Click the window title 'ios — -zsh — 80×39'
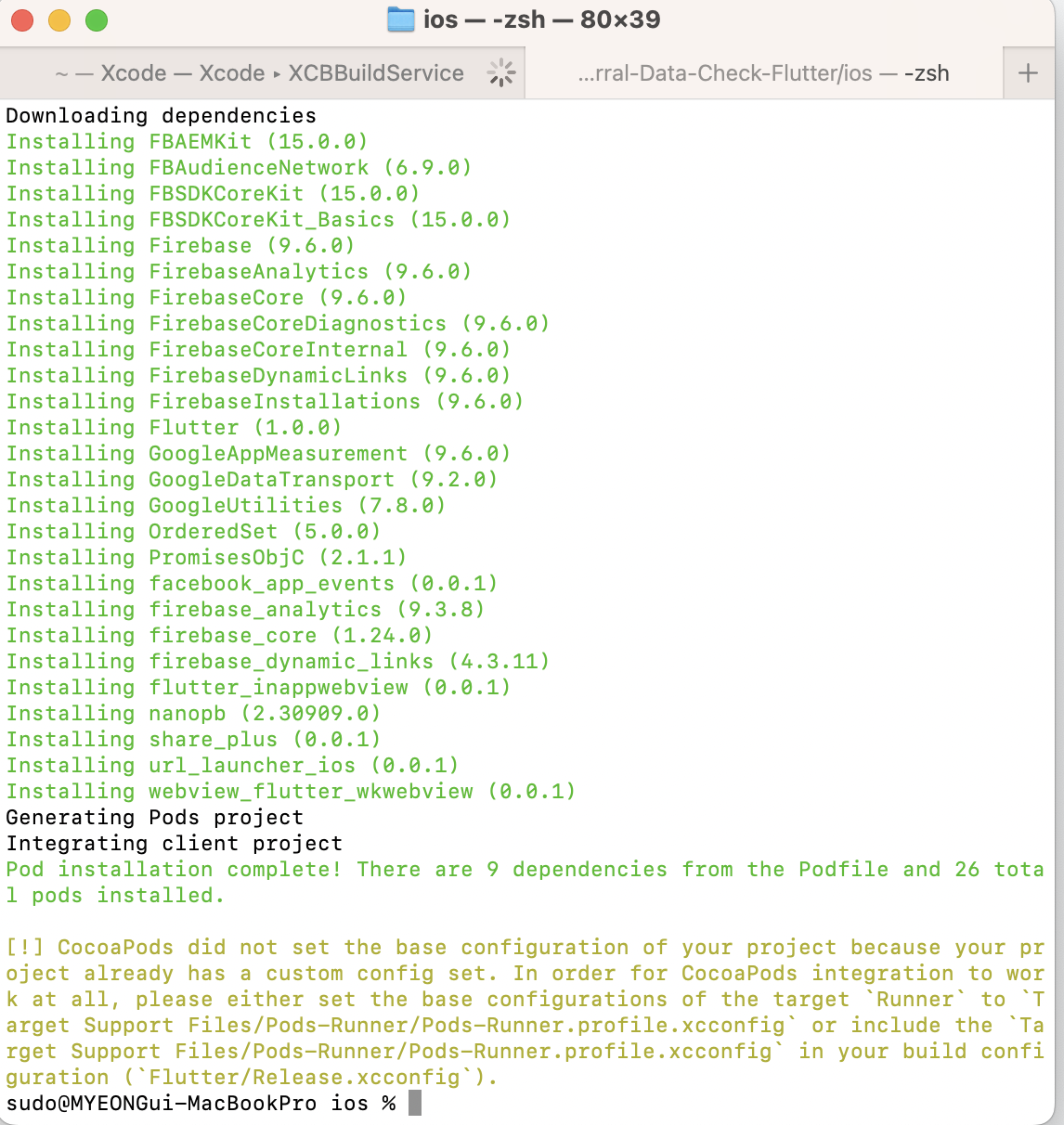1064x1125 pixels. pos(541,19)
